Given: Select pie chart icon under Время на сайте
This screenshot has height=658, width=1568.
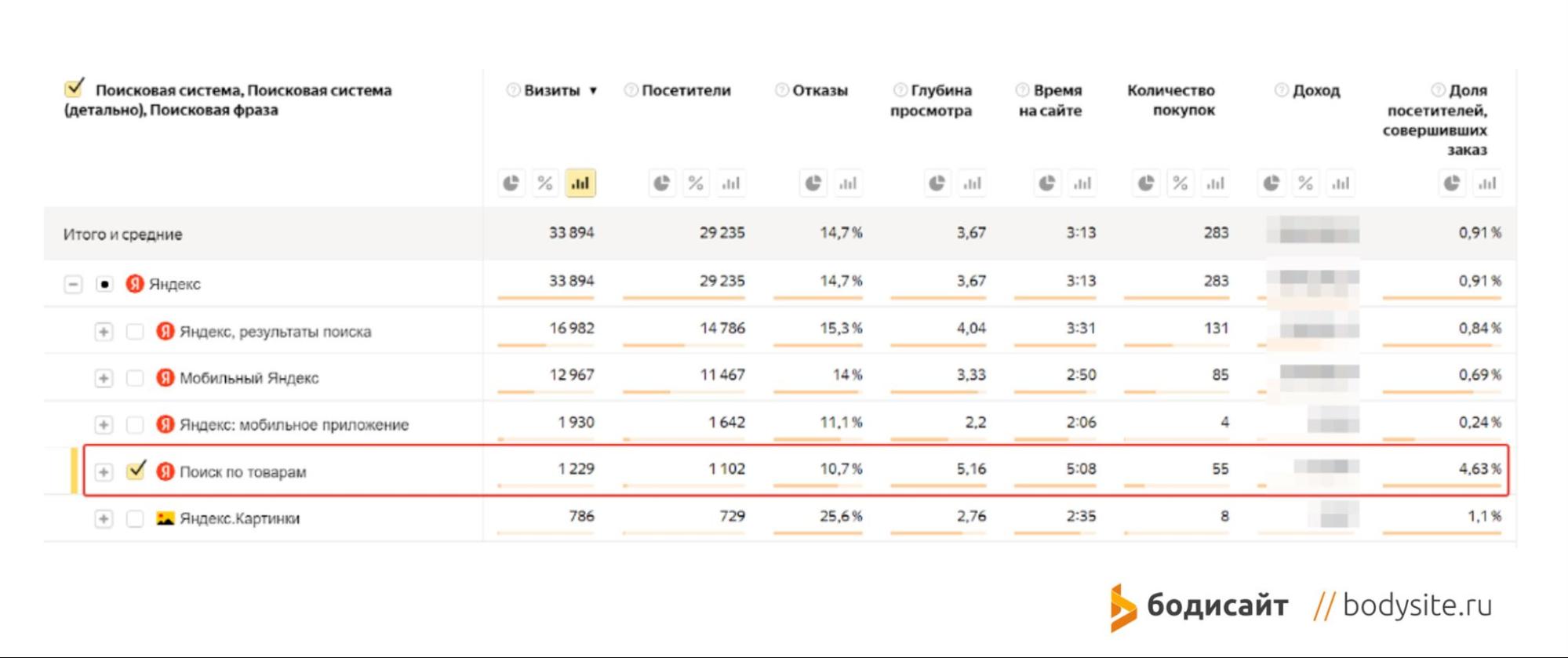Looking at the screenshot, I should tap(1047, 184).
